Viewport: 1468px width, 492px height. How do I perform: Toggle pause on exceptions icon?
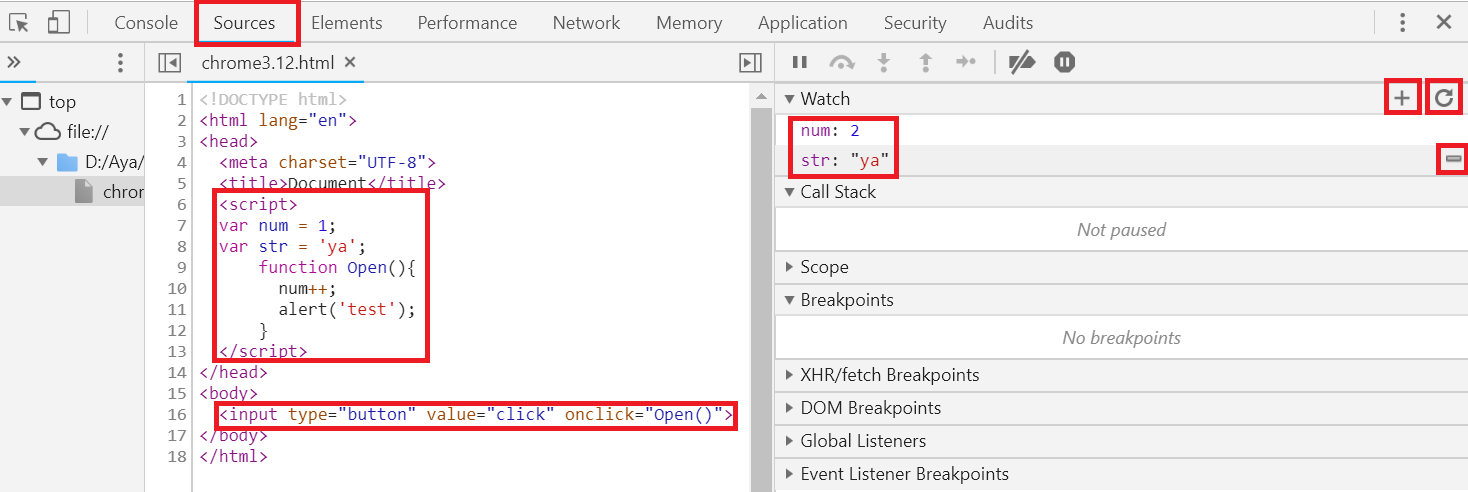point(1064,63)
